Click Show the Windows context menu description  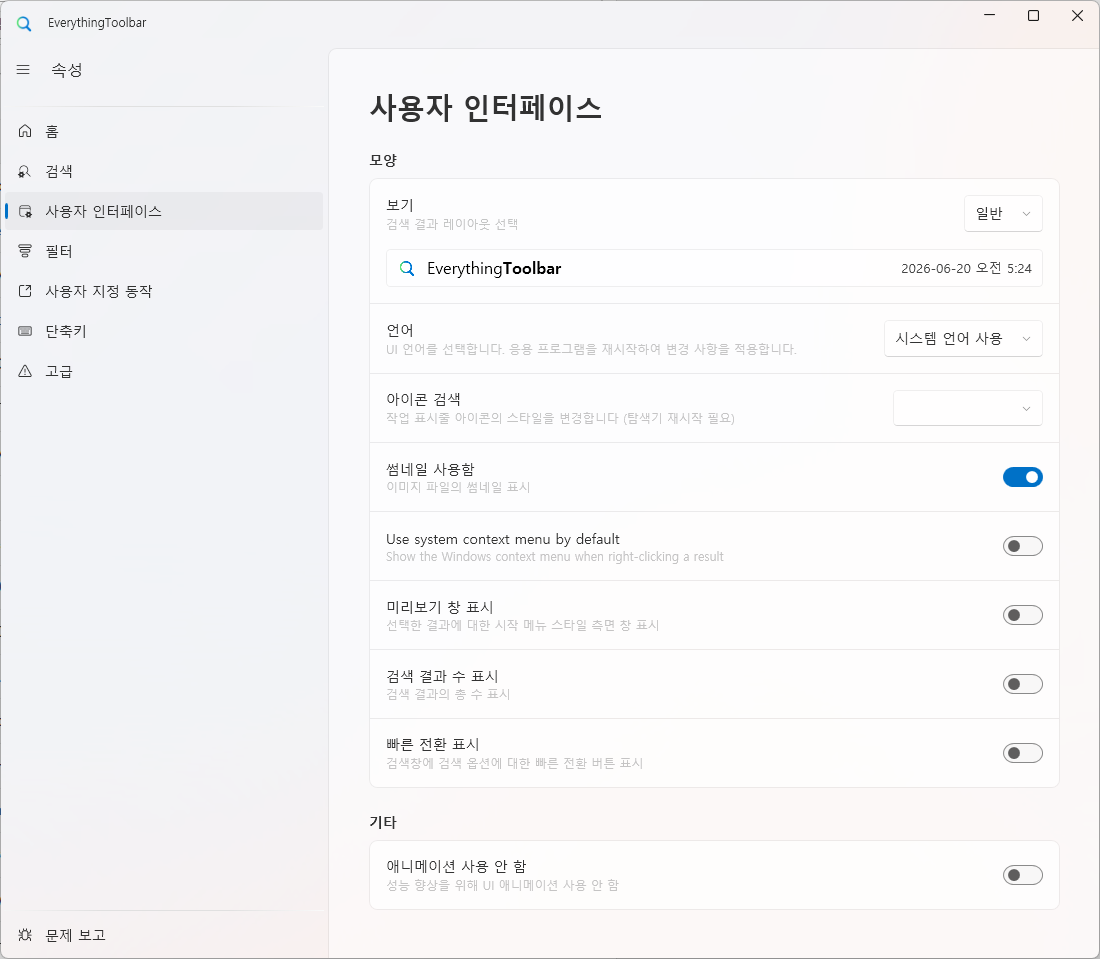coord(554,556)
